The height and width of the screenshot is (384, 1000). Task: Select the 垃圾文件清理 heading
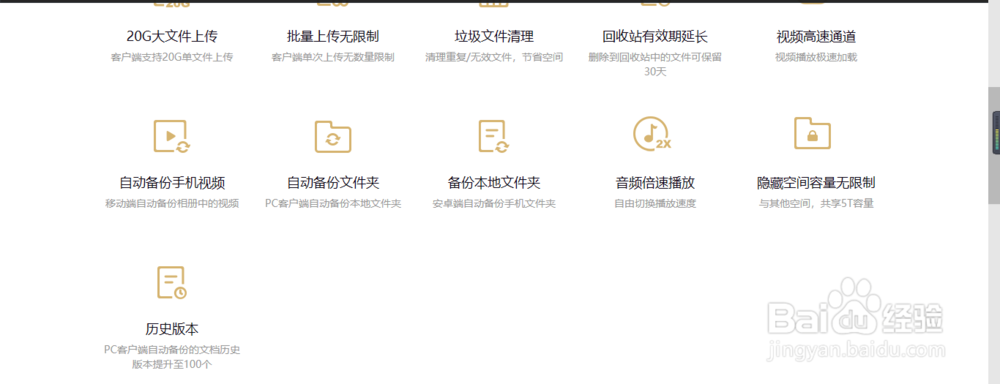click(494, 36)
